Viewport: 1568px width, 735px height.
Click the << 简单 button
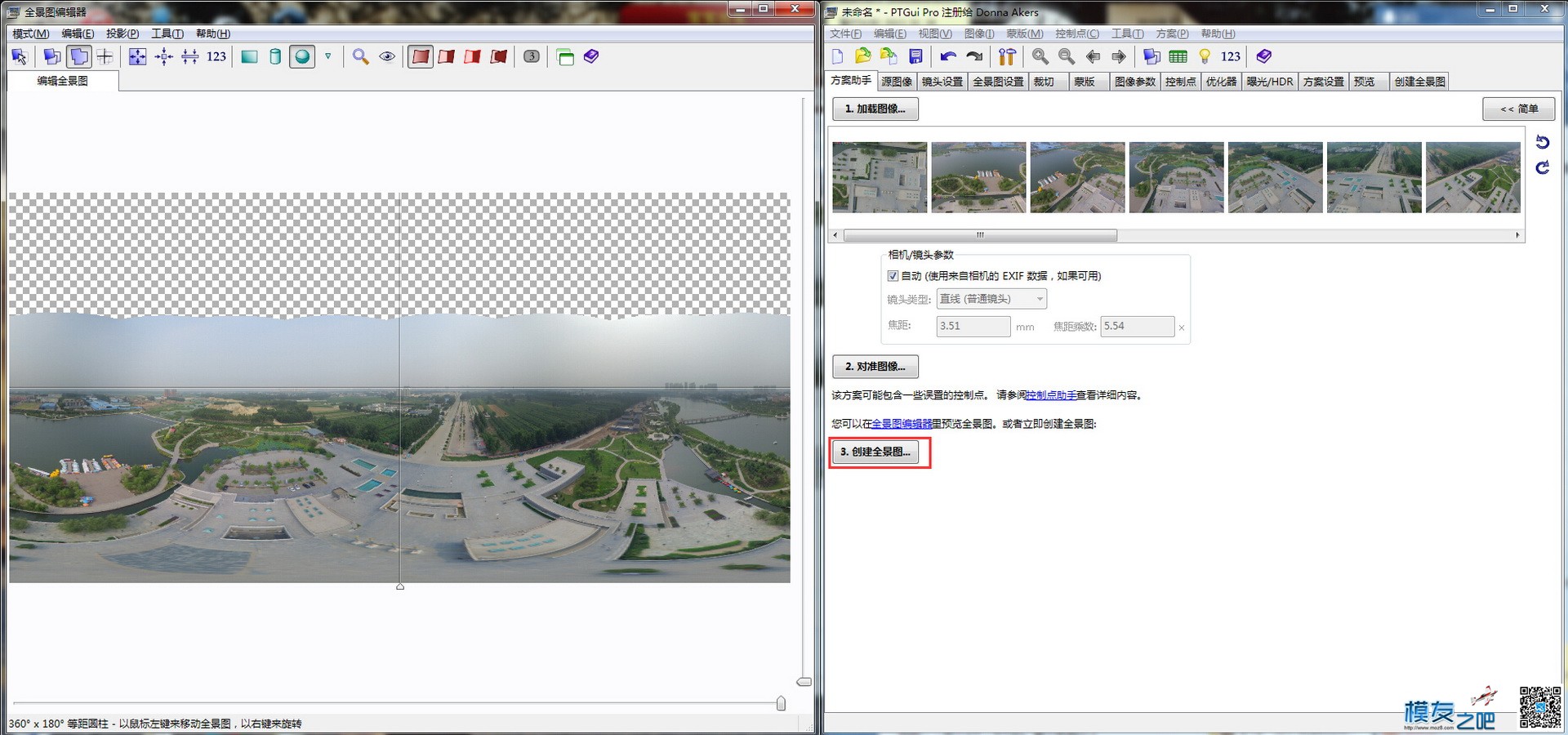pyautogui.click(x=1518, y=109)
